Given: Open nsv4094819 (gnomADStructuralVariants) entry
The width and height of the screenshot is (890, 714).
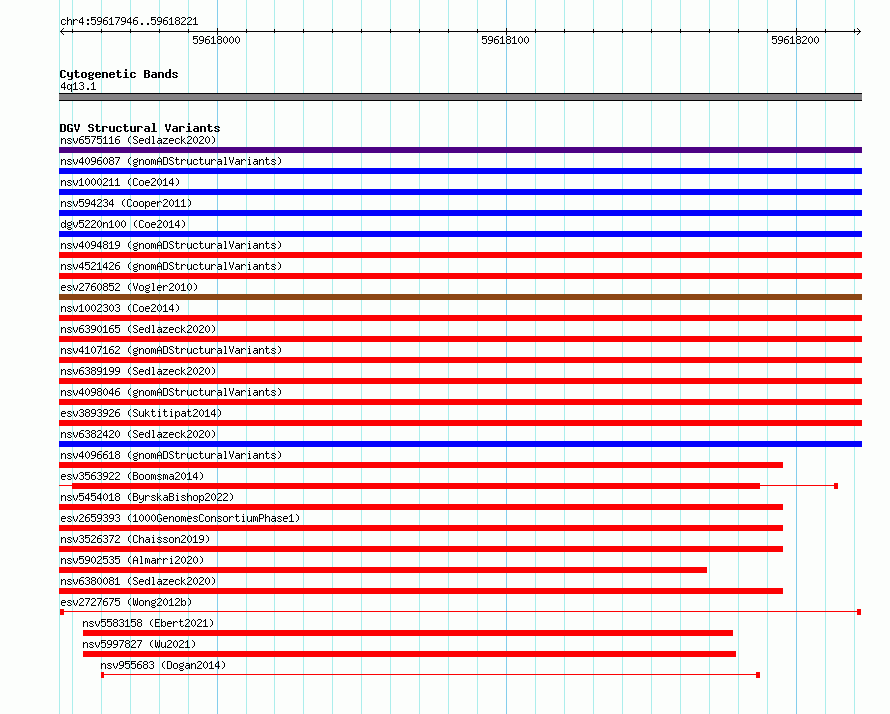Looking at the screenshot, I should tap(171, 245).
